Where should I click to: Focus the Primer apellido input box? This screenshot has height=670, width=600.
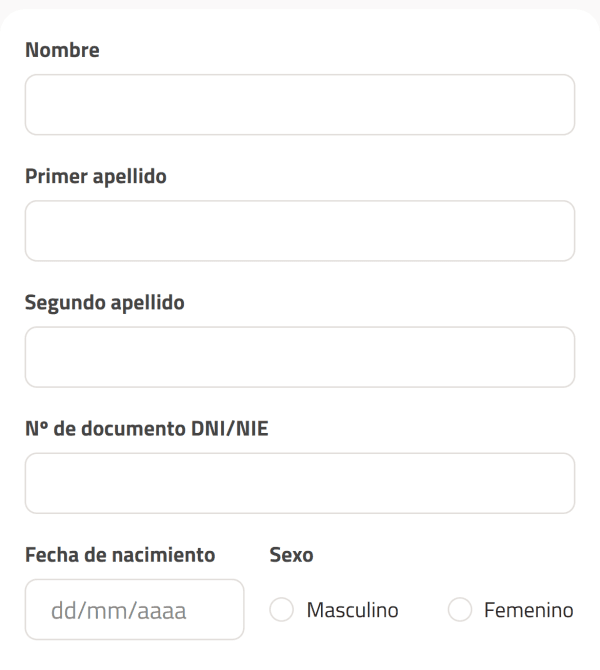[x=299, y=231]
